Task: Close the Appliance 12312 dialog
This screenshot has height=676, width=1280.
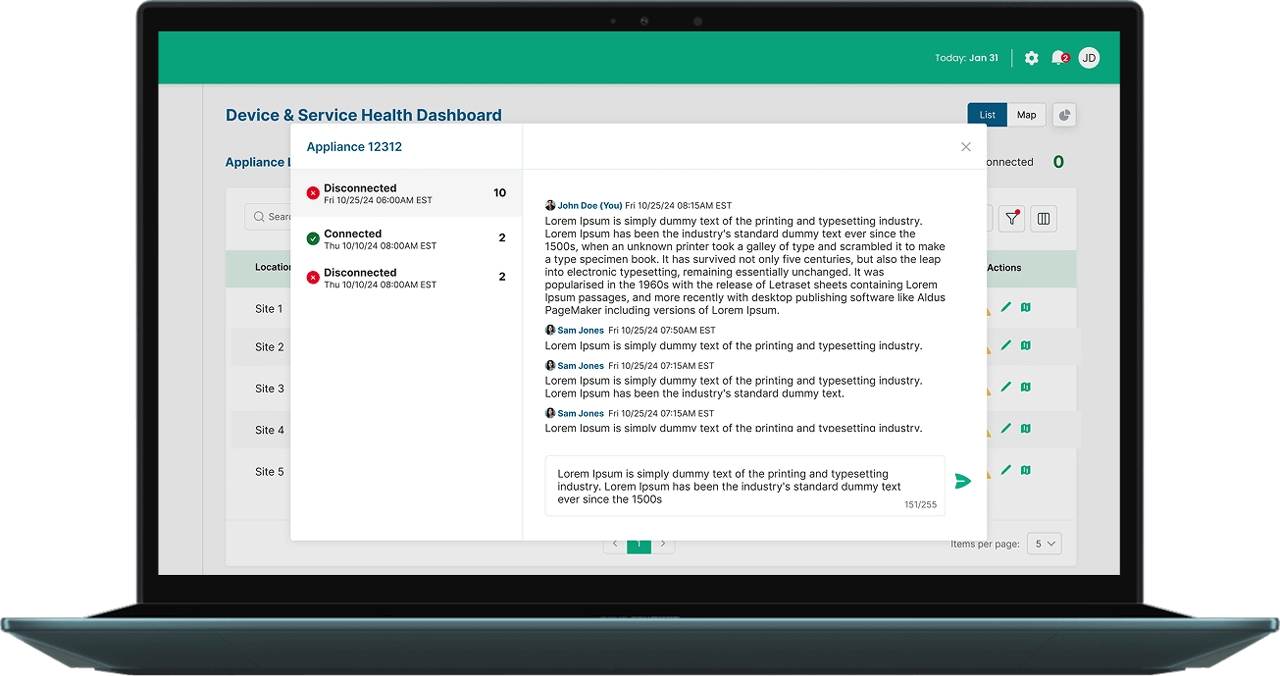Action: 966,147
